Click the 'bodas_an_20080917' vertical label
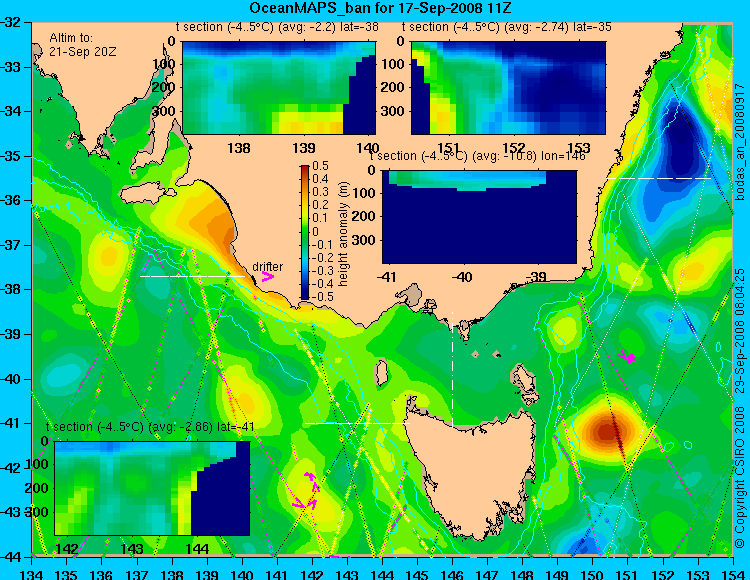Viewport: 750px width, 580px height. pyautogui.click(x=740, y=141)
